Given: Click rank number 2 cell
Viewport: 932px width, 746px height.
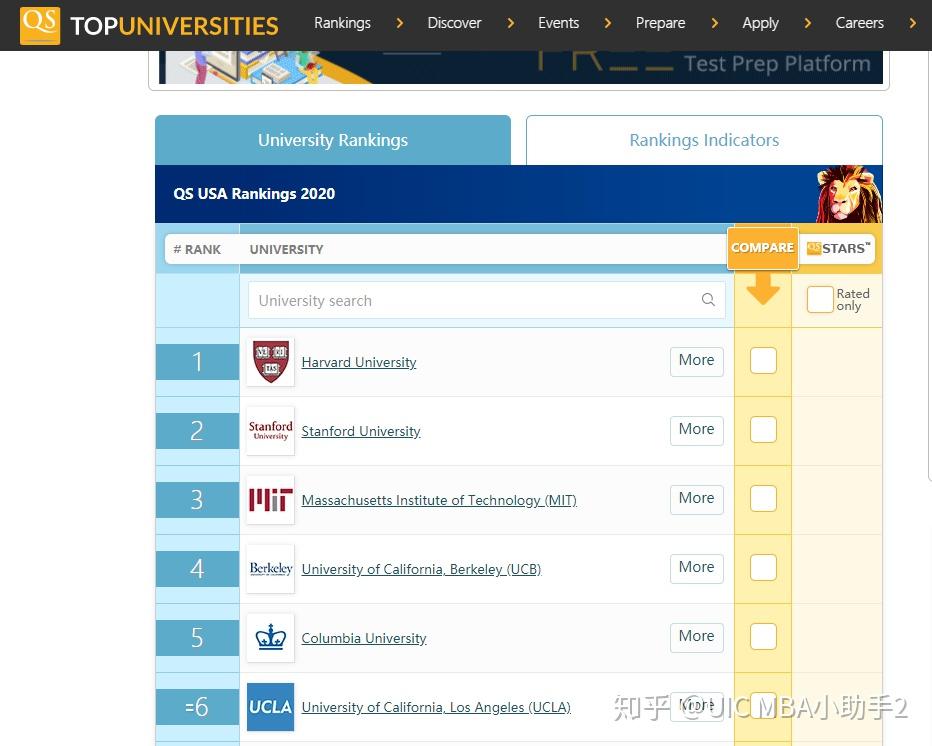Looking at the screenshot, I should coord(197,430).
